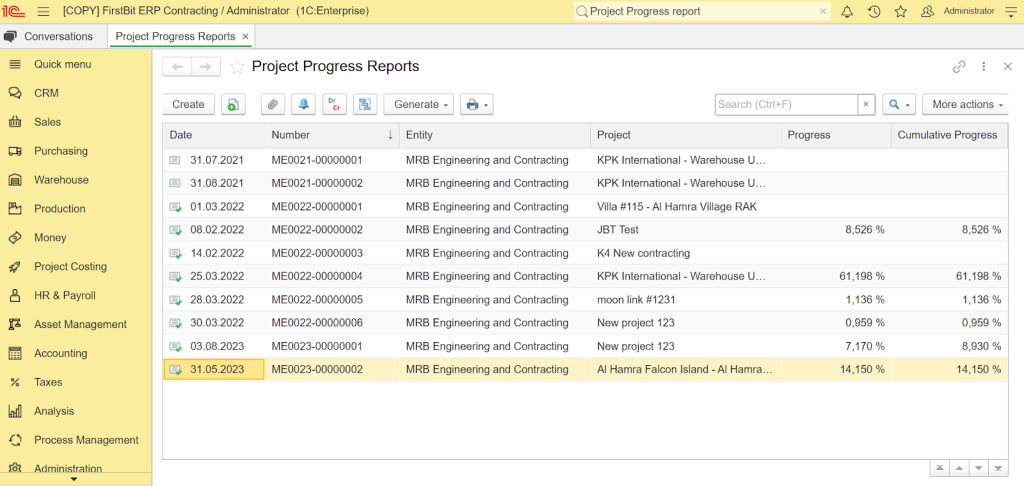1024x486 pixels.
Task: Expand sidebar with bottom down arrow
Action: coord(74,479)
